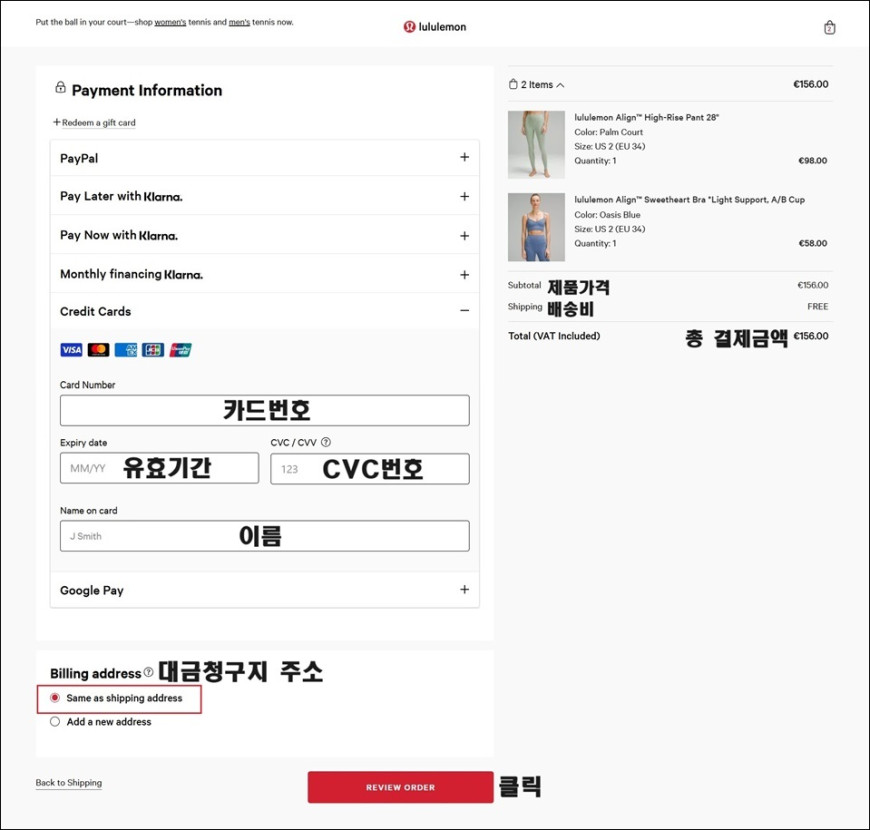
Task: Click the JCB card icon
Action: [153, 350]
